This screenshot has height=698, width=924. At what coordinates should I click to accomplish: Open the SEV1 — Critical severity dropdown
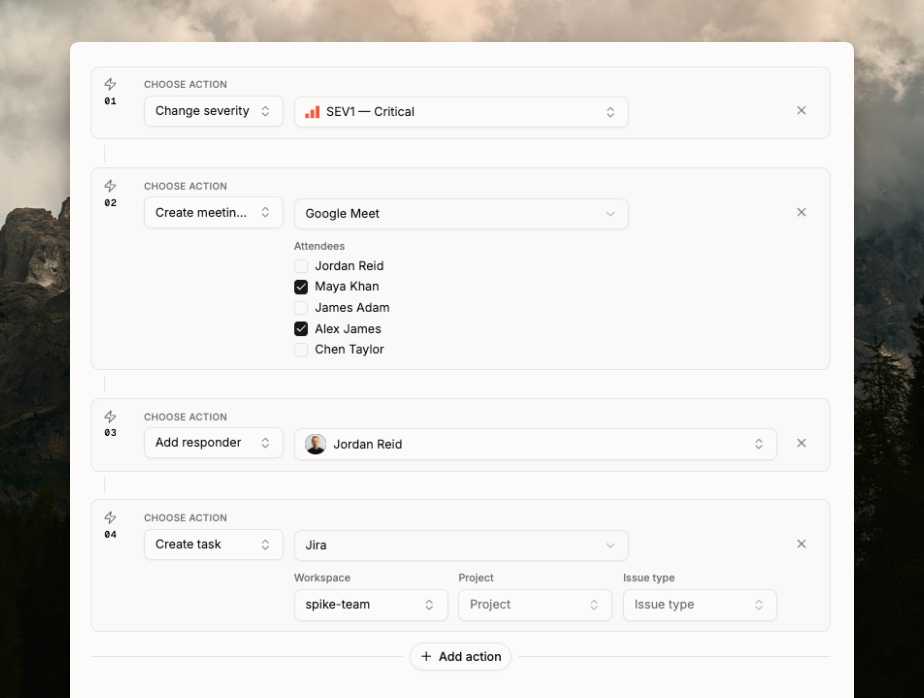pos(461,112)
